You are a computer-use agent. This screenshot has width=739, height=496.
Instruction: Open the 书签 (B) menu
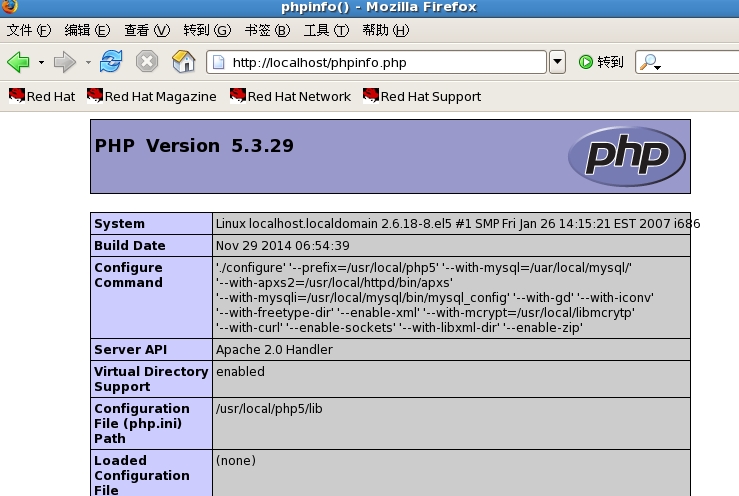(267, 31)
